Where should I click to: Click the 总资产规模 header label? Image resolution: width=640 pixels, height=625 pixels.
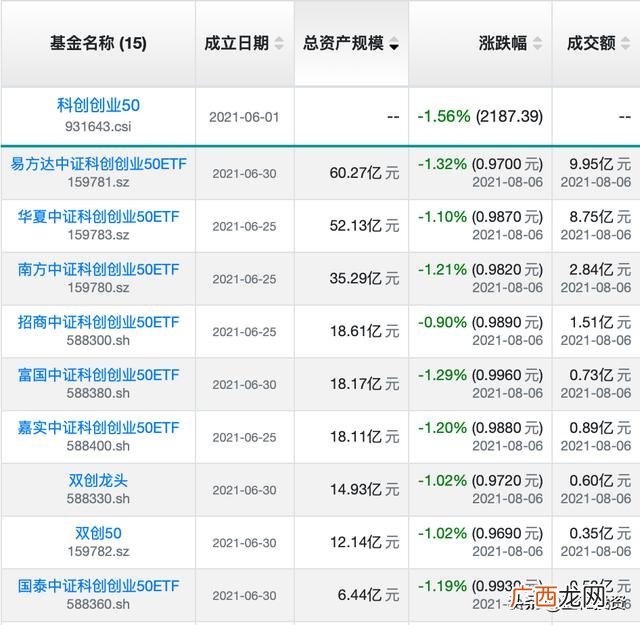344,43
